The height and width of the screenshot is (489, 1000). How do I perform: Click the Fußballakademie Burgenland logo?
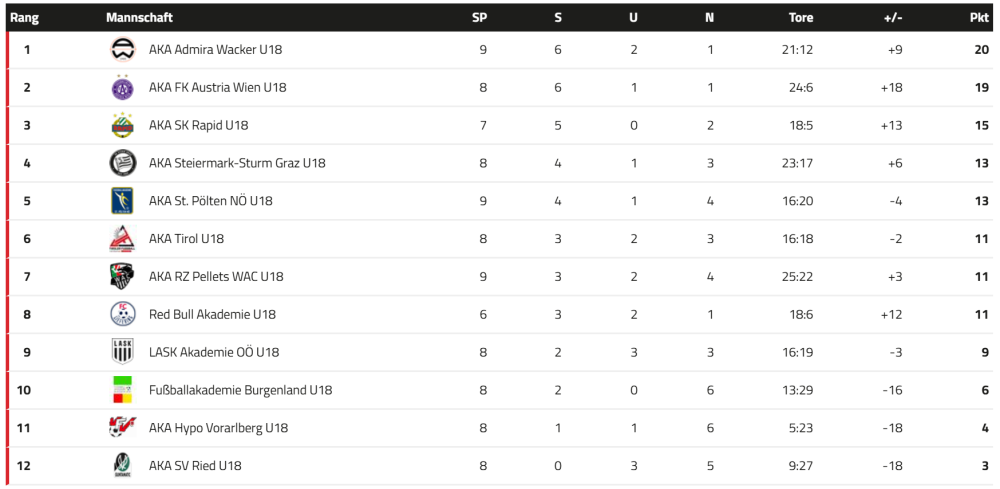pos(122,390)
